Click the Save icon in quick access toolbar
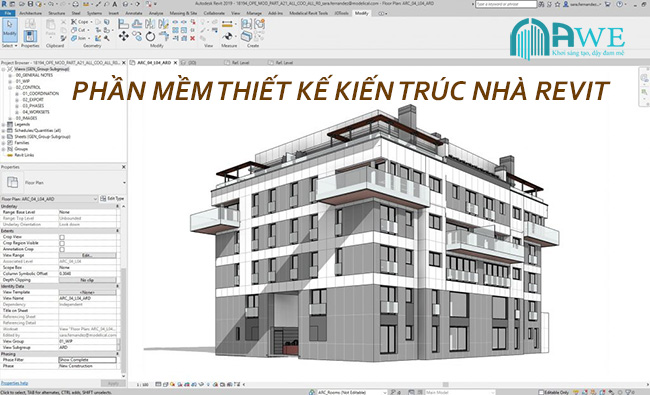This screenshot has width=650, height=395. click(30, 4)
